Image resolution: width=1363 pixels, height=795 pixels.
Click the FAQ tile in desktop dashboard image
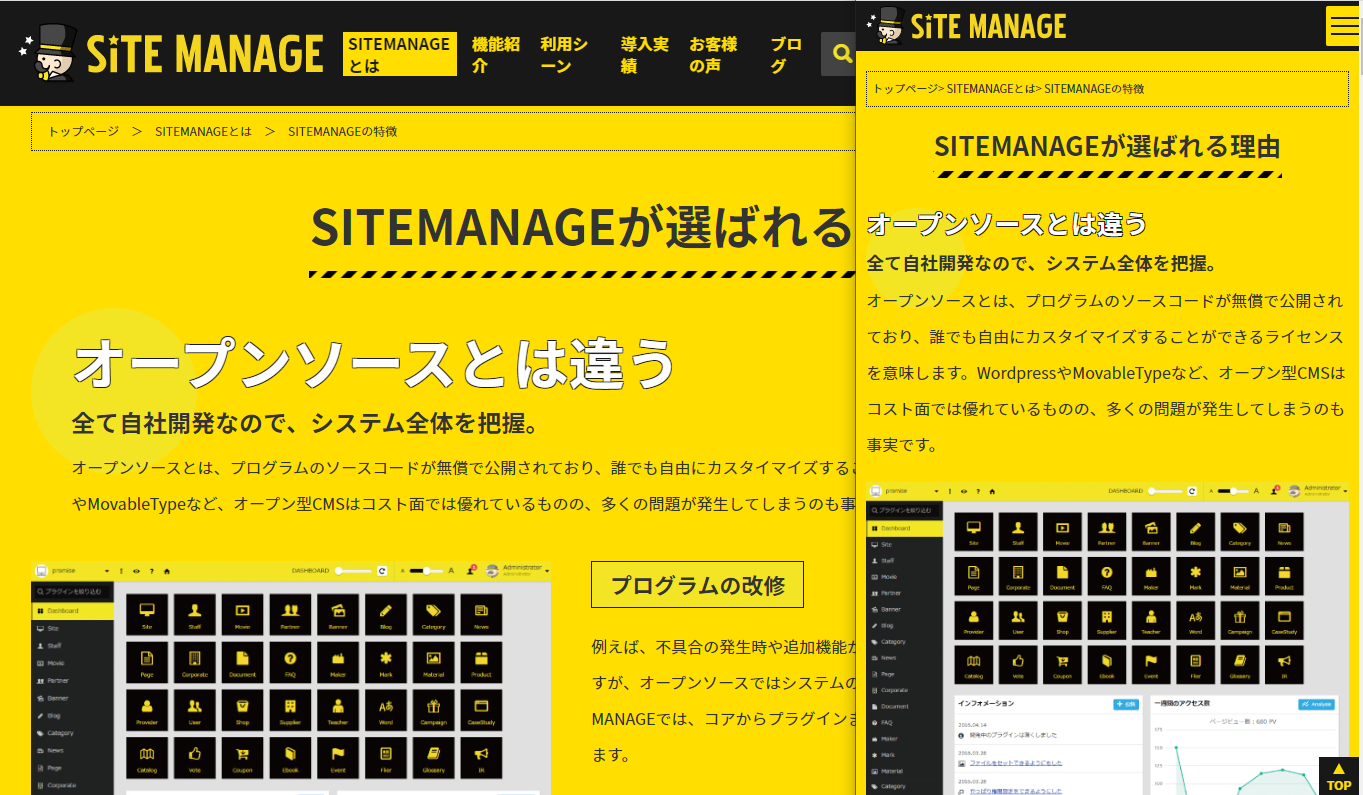(290, 662)
